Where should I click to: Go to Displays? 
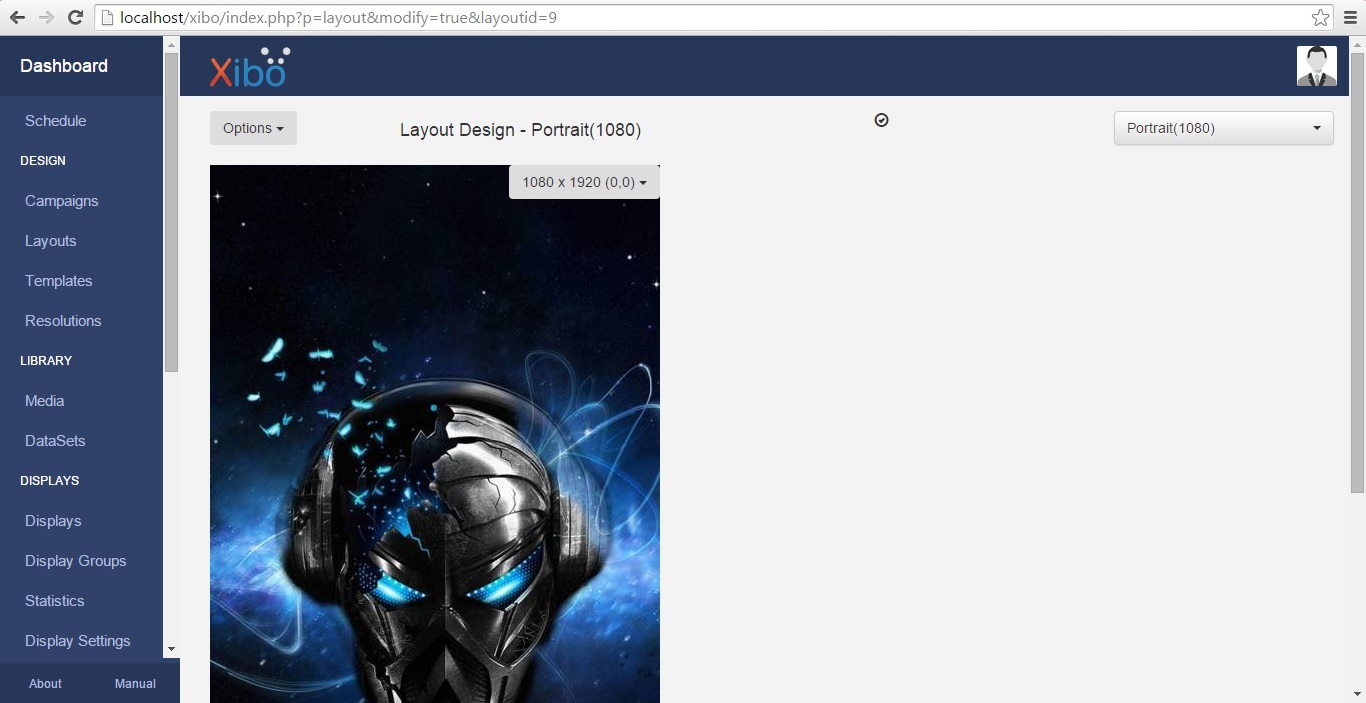pyautogui.click(x=53, y=521)
